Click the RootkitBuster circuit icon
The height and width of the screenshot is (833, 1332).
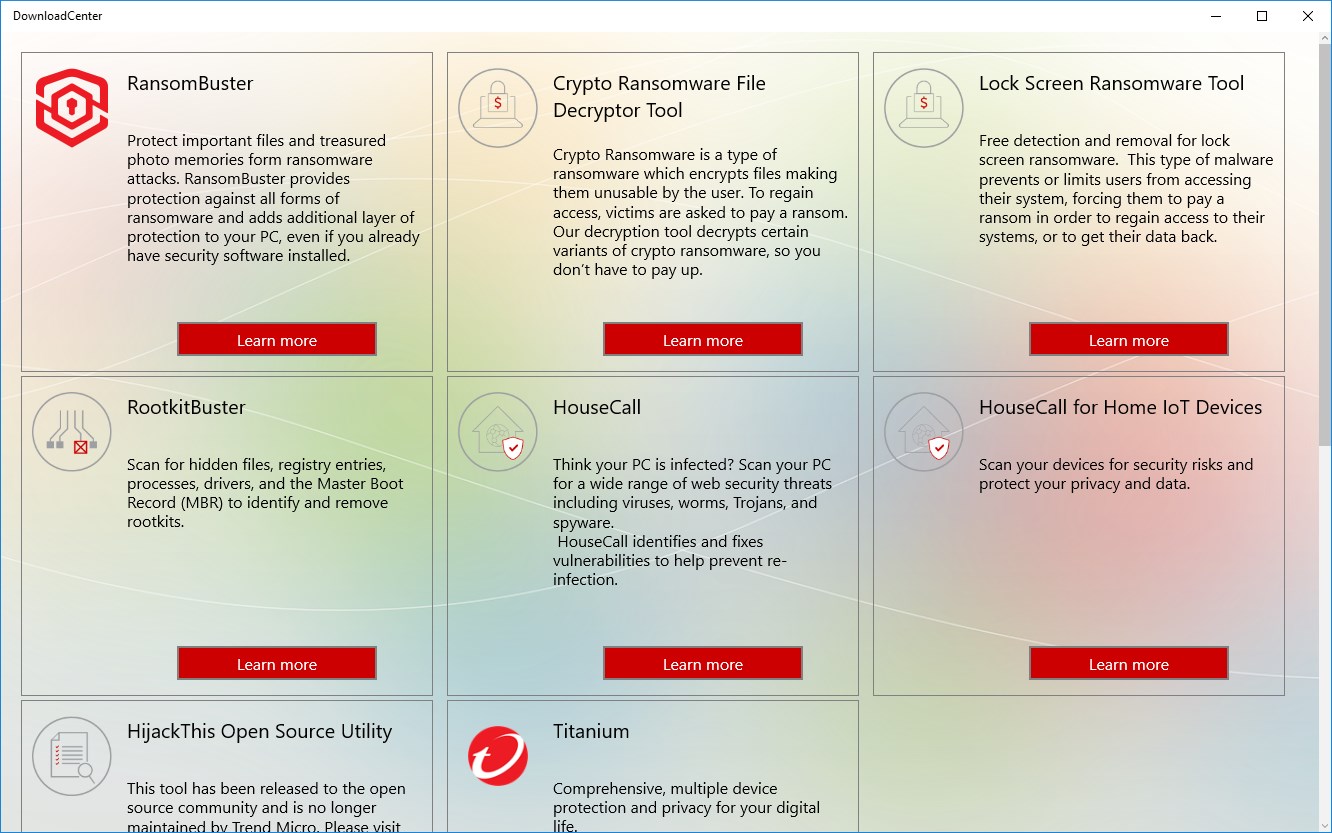[72, 432]
